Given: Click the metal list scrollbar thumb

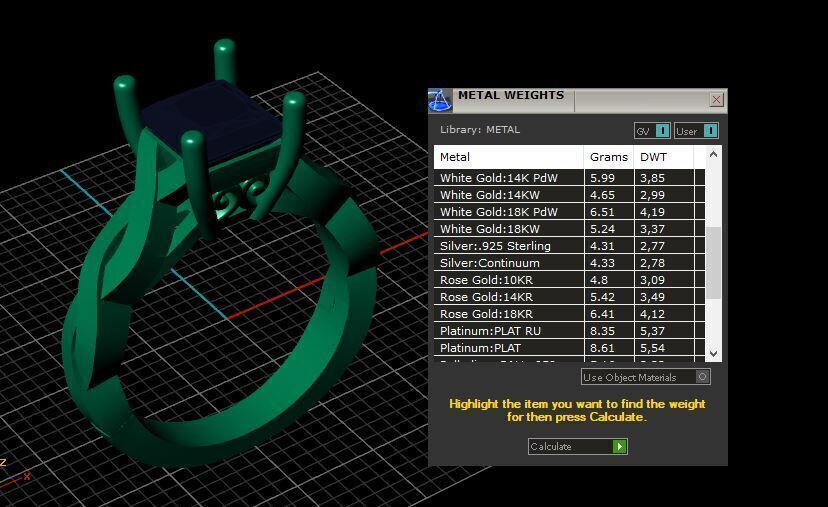Looking at the screenshot, I should click(713, 263).
